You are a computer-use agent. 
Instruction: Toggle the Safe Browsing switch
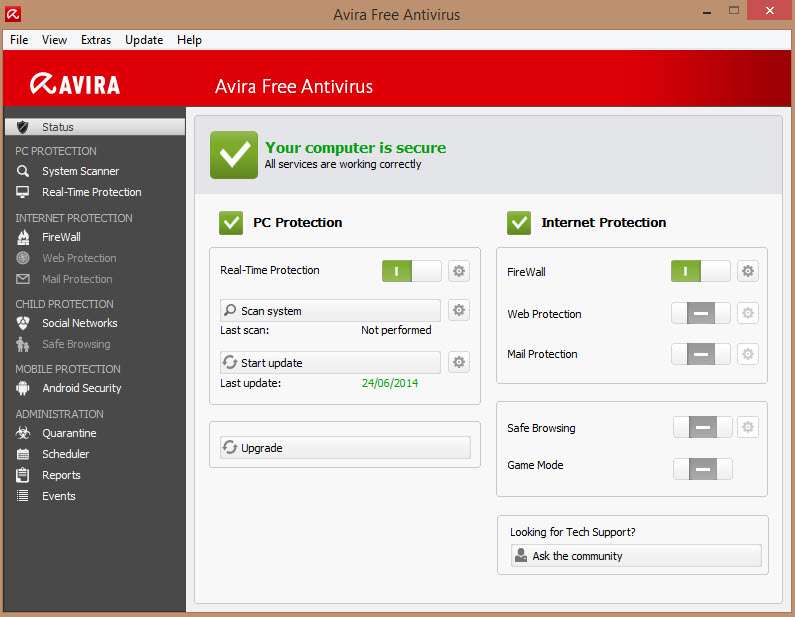[x=703, y=427]
